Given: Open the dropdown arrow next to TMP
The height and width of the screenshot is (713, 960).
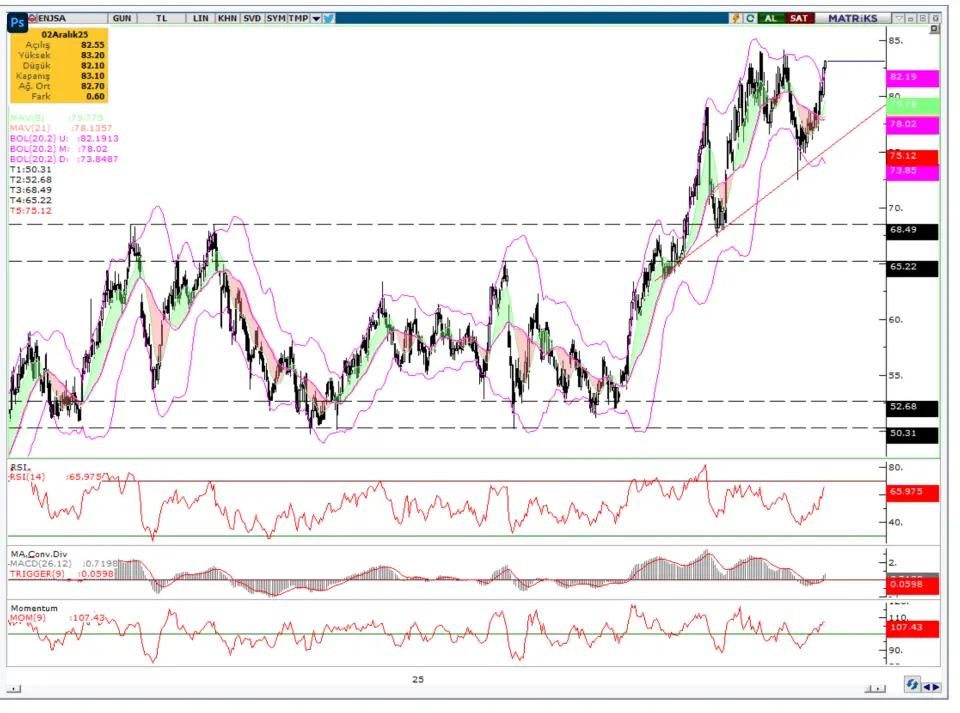Looking at the screenshot, I should point(316,18).
